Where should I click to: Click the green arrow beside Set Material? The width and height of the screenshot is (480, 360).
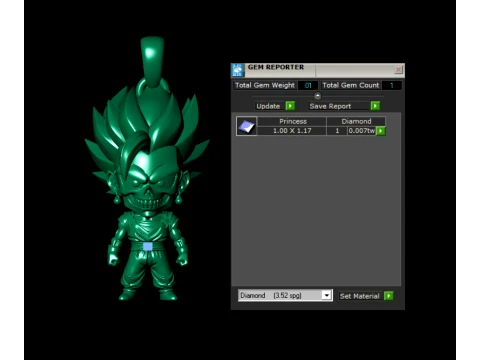pos(388,296)
